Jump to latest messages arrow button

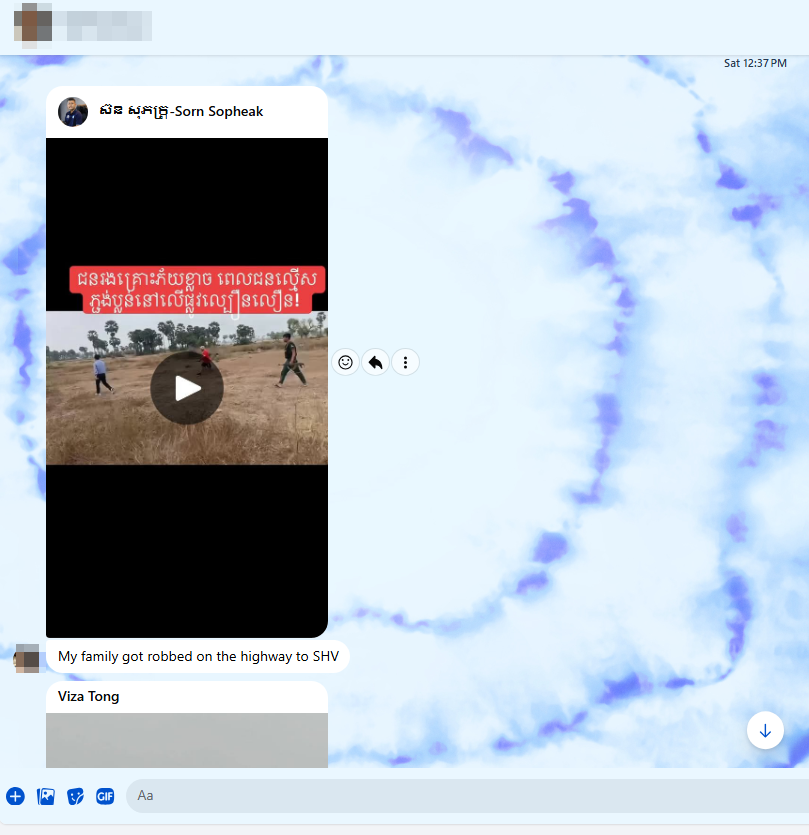[x=765, y=731]
